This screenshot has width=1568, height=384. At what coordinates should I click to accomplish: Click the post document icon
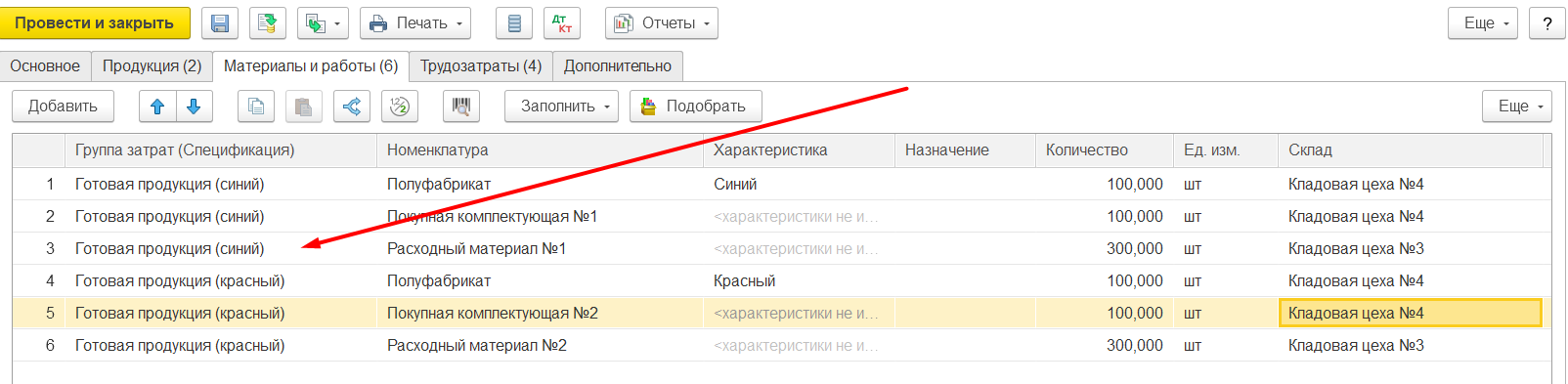pyautogui.click(x=267, y=22)
